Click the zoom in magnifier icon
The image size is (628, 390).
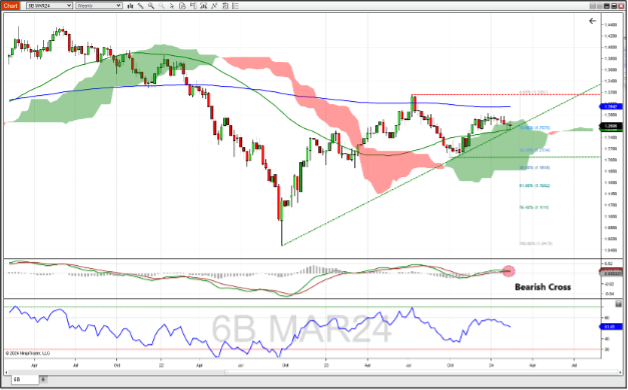(151, 6)
